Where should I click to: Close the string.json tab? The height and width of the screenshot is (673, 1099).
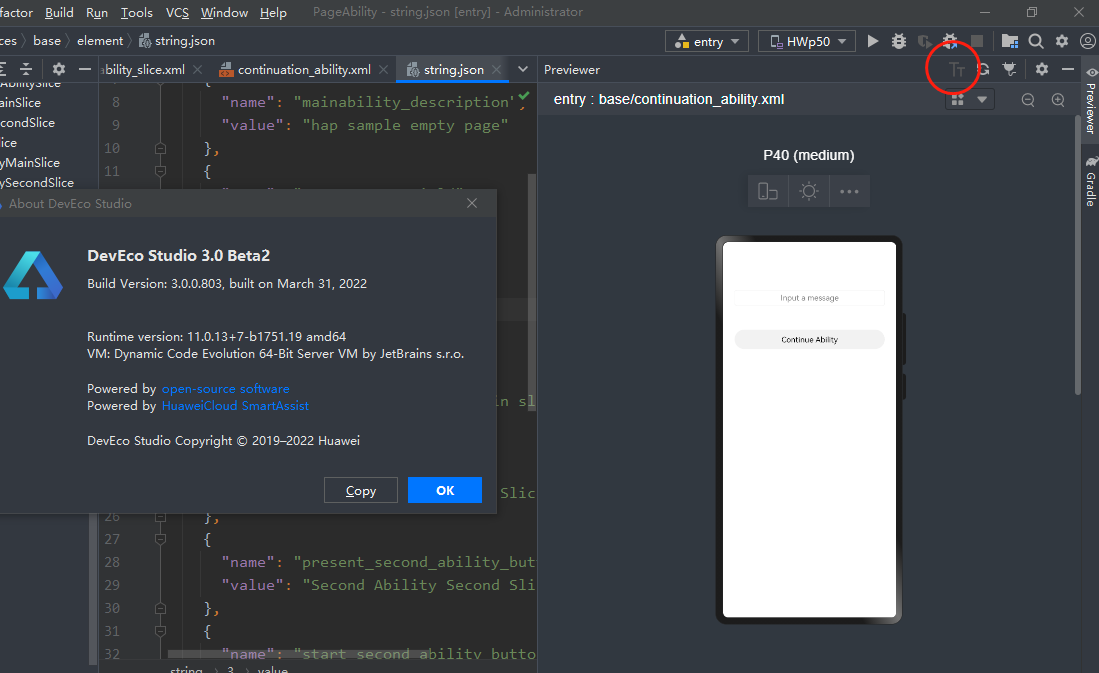(x=496, y=69)
